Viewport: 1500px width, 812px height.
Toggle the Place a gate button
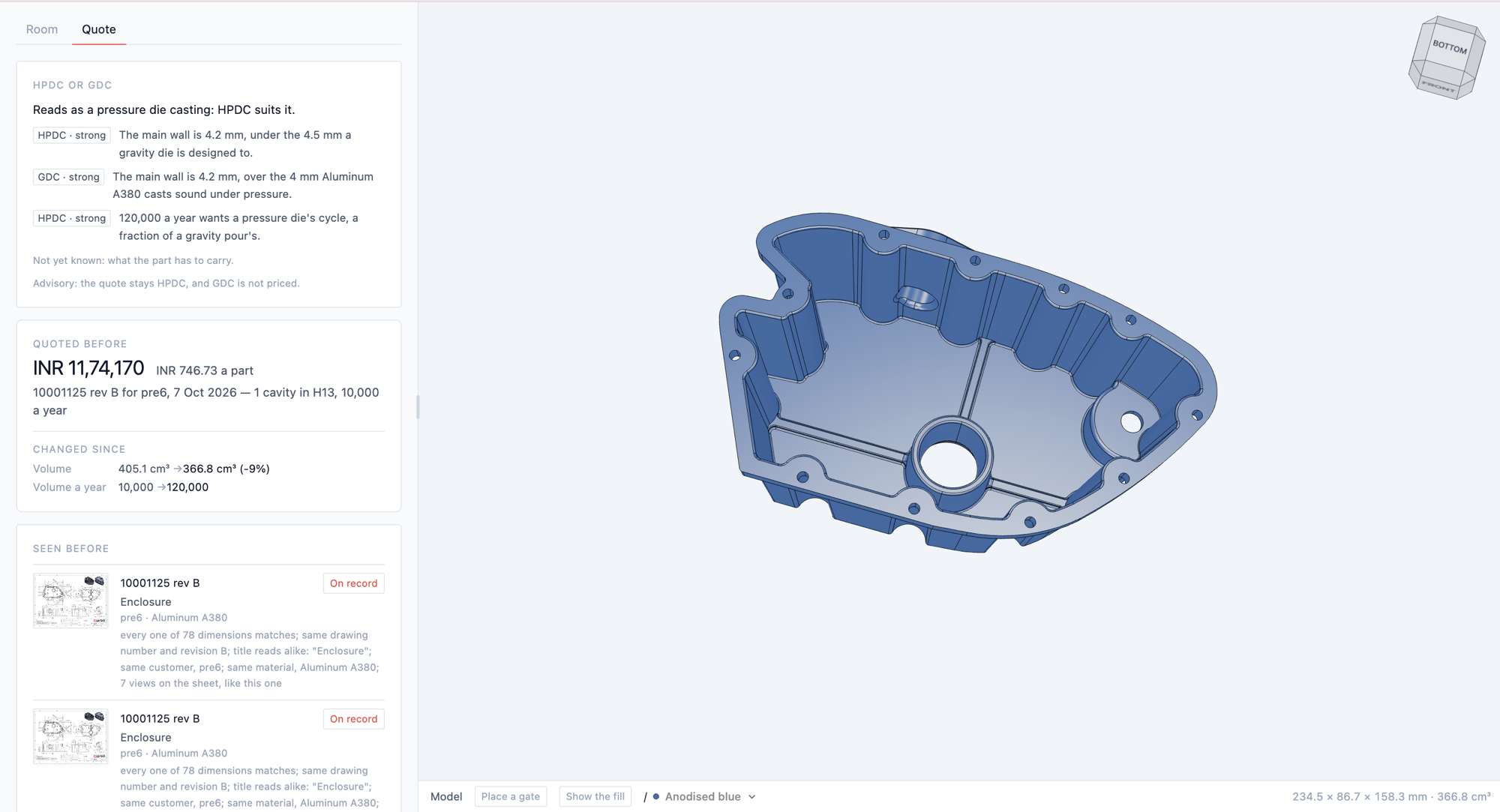click(511, 796)
